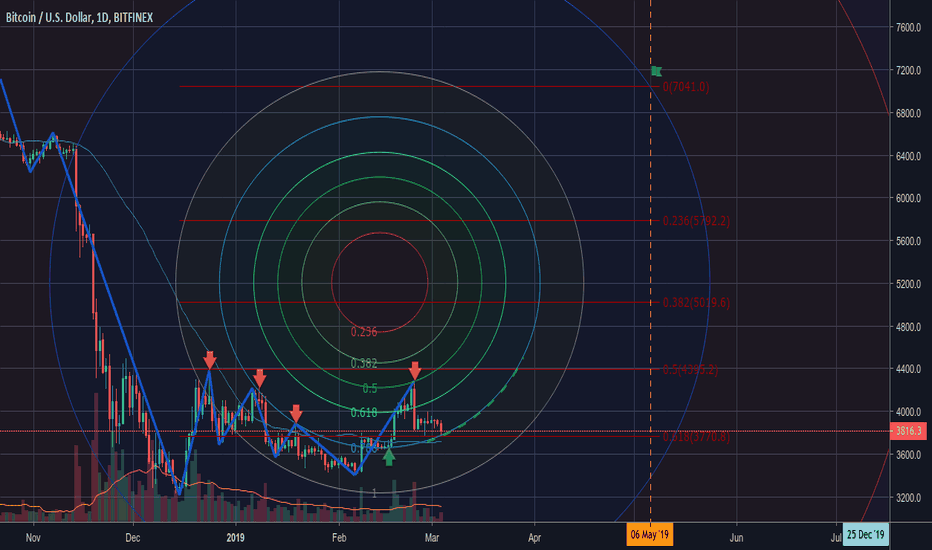Click the 7200.0 price axis label
932x550 pixels.
pyautogui.click(x=908, y=70)
